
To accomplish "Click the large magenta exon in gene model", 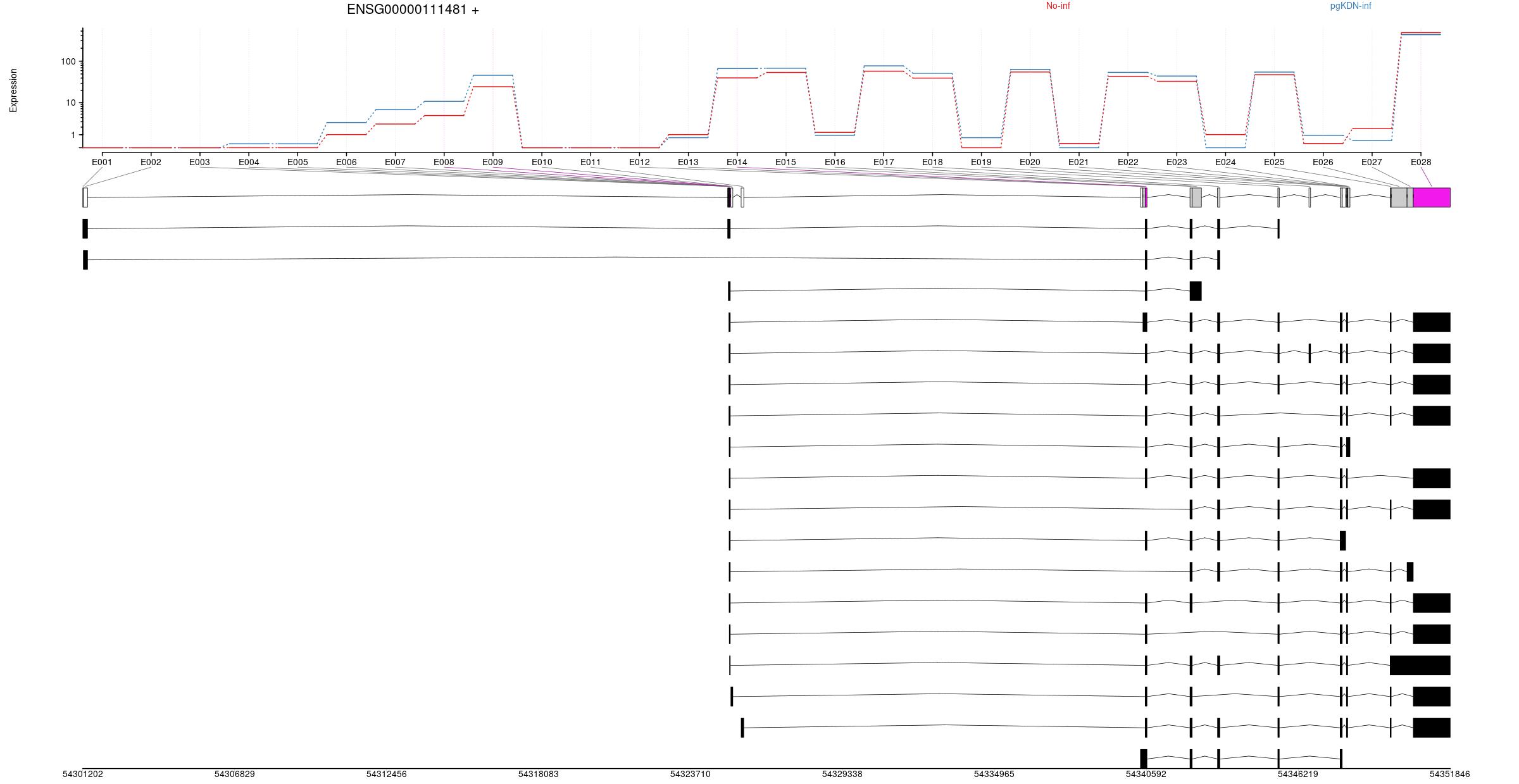I will (x=1432, y=197).
